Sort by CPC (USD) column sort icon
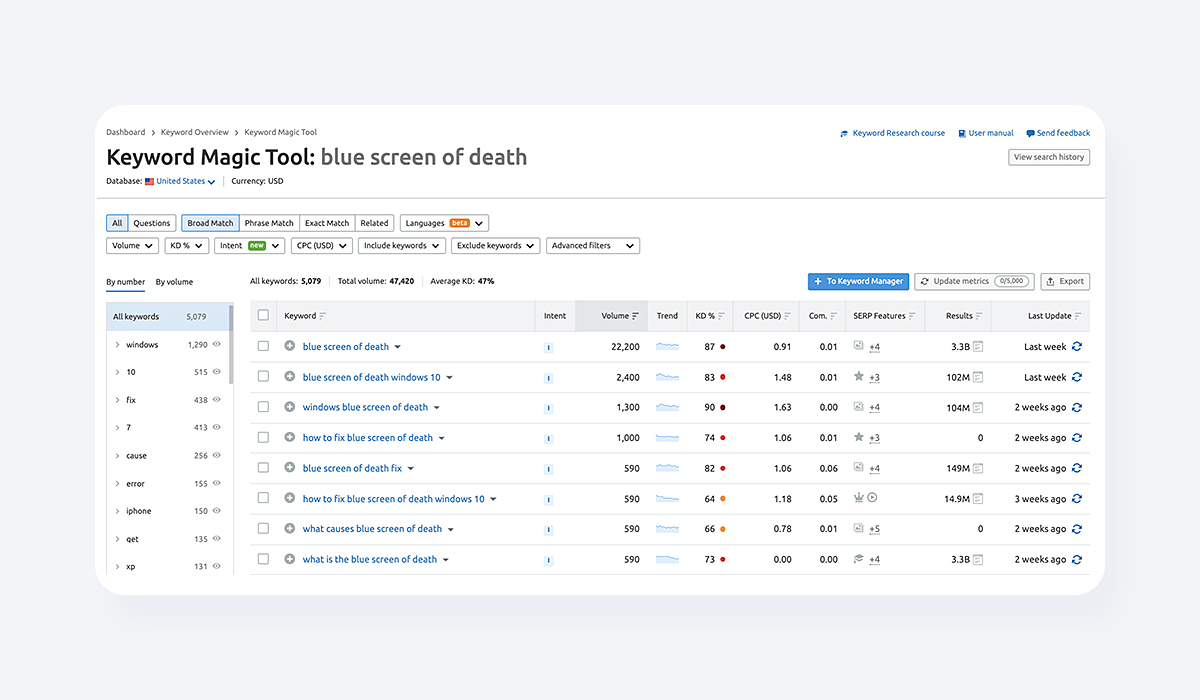 [788, 316]
